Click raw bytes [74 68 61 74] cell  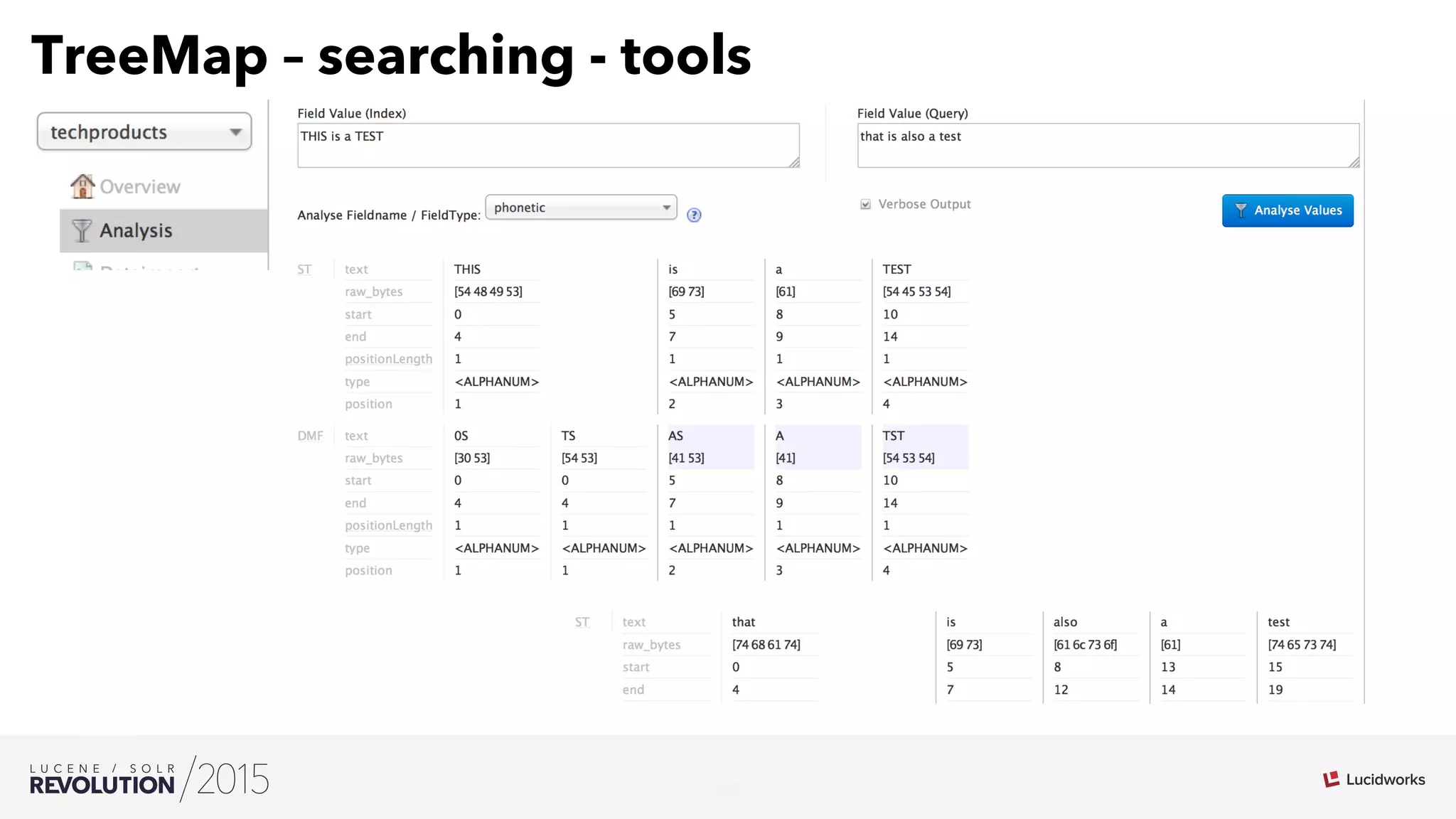(x=766, y=645)
